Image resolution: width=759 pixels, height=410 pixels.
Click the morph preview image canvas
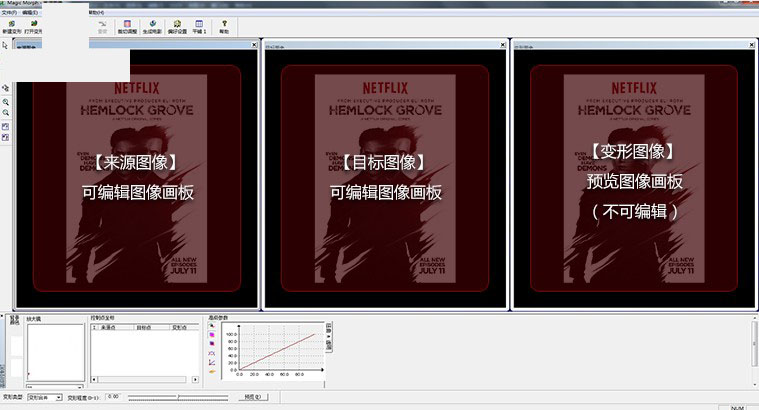(x=634, y=178)
